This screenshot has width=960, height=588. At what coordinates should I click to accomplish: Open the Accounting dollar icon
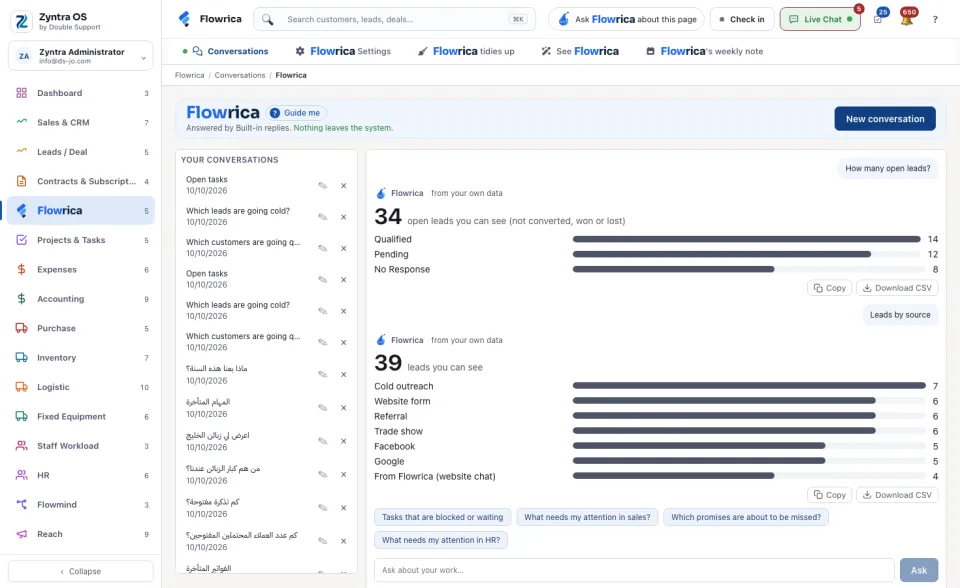tap(21, 298)
